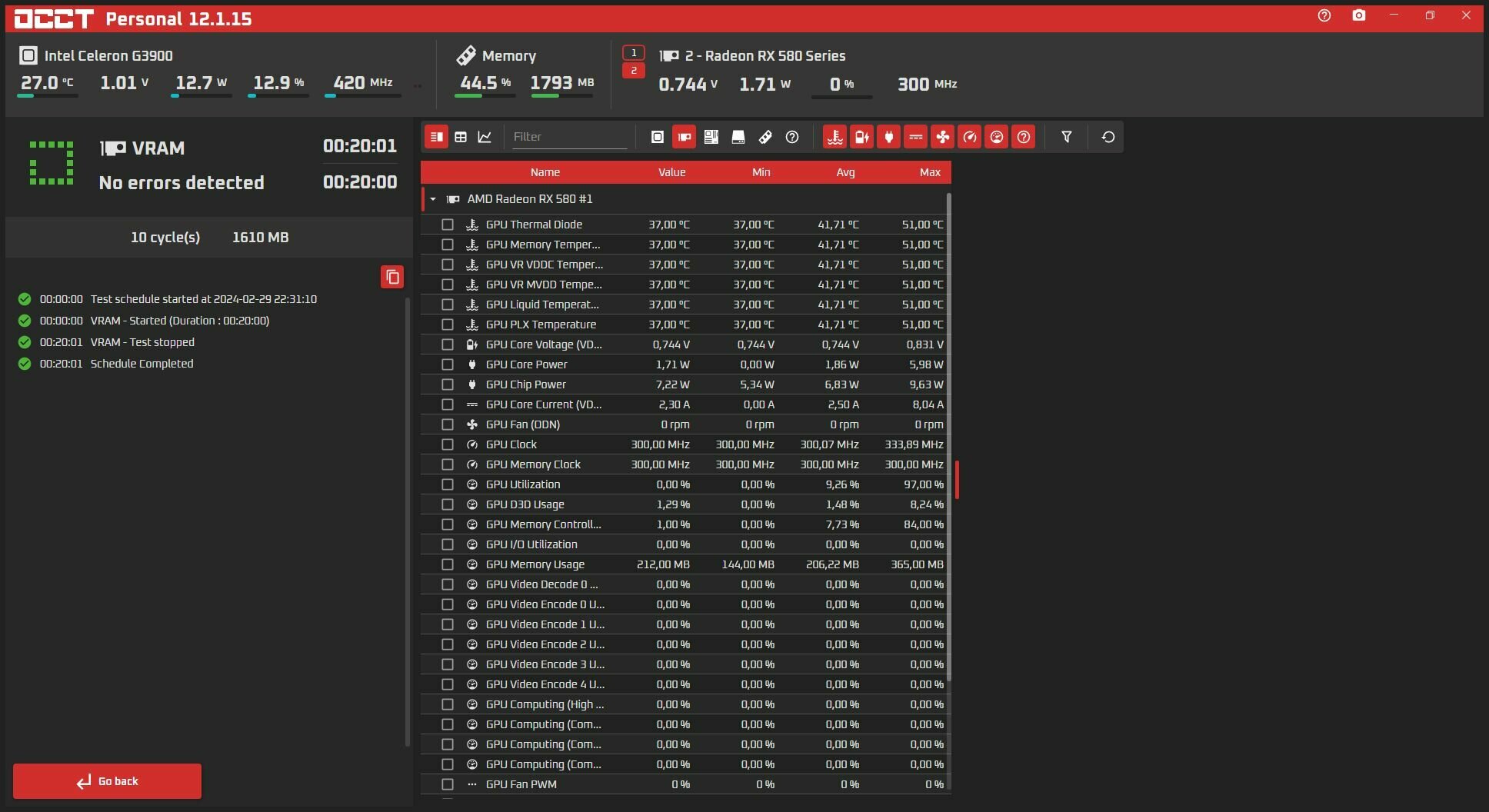Enable the GPU Memory Usage checkbox
Screen dimensions: 1489x812
pos(448,564)
